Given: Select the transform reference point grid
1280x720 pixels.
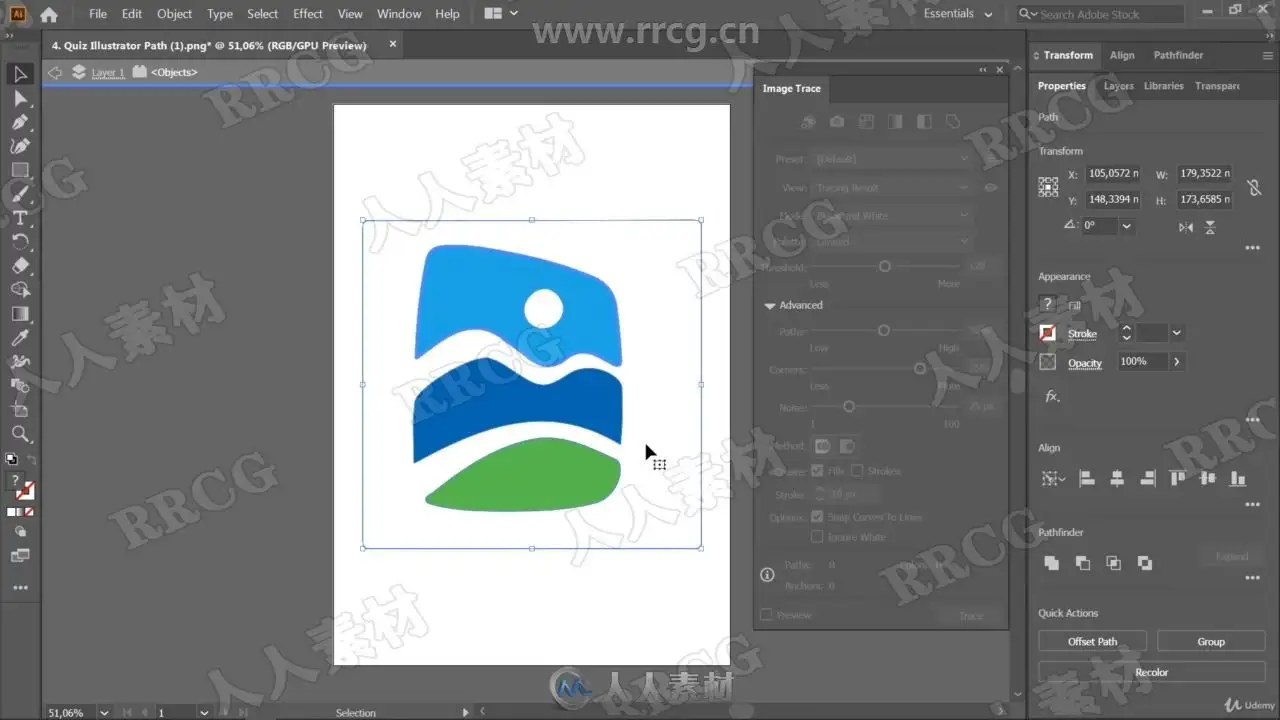Looking at the screenshot, I should point(1048,186).
